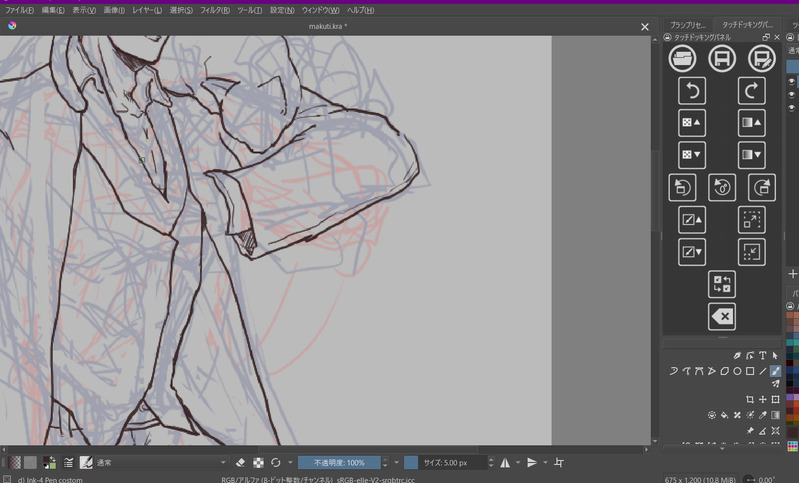Select the Shape Select arrow tool
The image size is (799, 483).
[775, 356]
